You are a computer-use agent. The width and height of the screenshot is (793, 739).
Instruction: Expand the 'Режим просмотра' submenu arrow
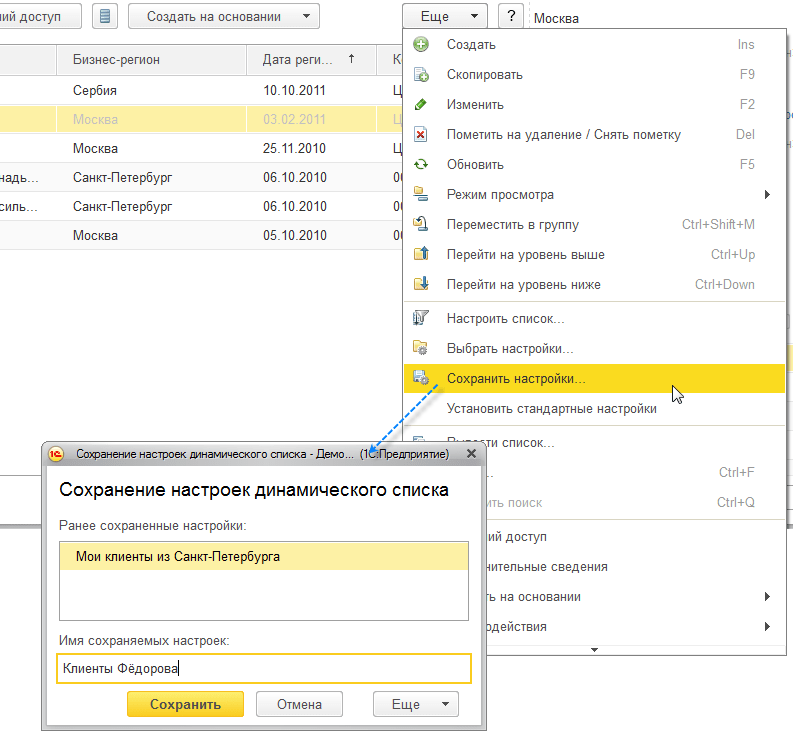click(x=767, y=194)
